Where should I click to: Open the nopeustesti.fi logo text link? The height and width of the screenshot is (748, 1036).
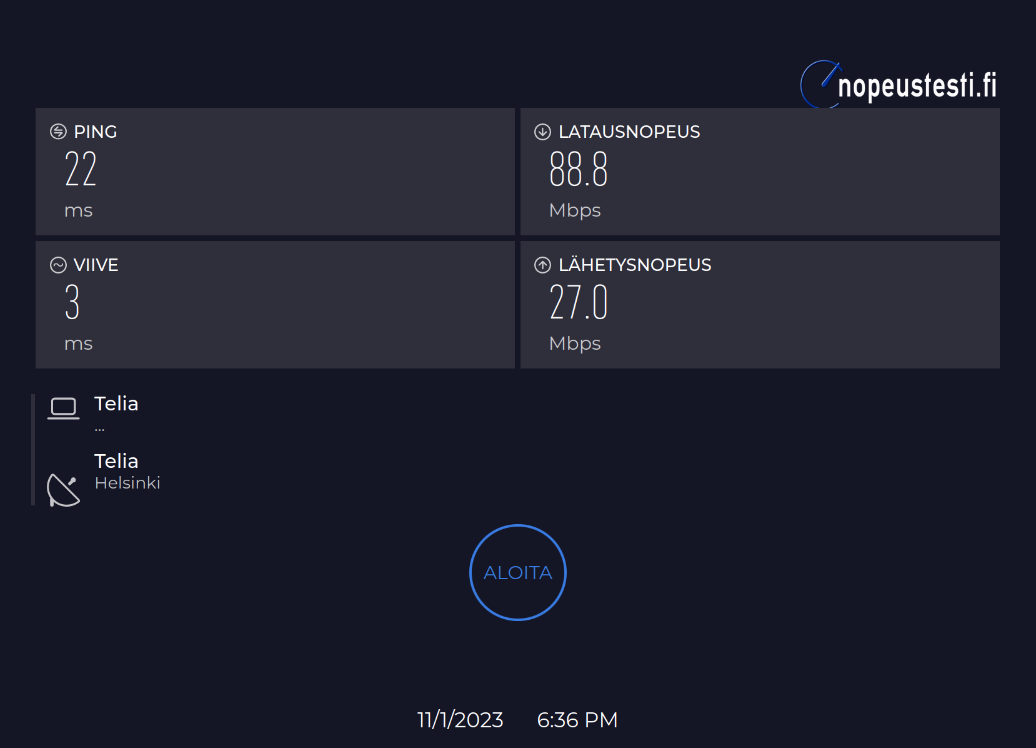coord(917,87)
